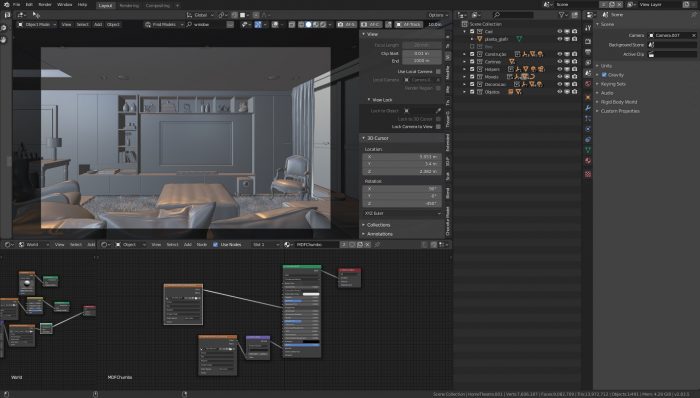This screenshot has height=398, width=700.
Task: Open the Window menu
Action: tap(65, 4)
